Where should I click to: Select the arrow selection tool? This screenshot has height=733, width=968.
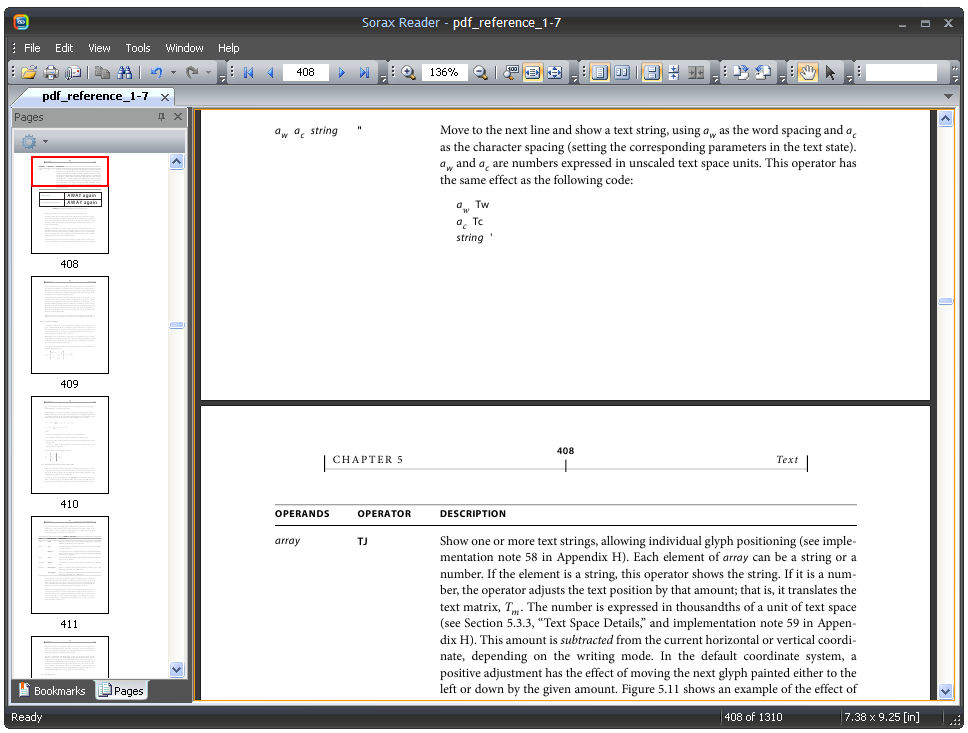tap(830, 73)
